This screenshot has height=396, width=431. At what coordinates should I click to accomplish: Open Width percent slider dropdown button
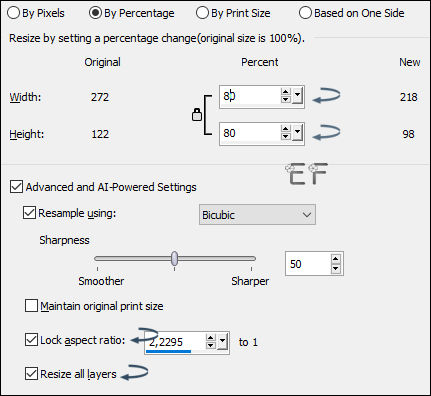point(297,96)
